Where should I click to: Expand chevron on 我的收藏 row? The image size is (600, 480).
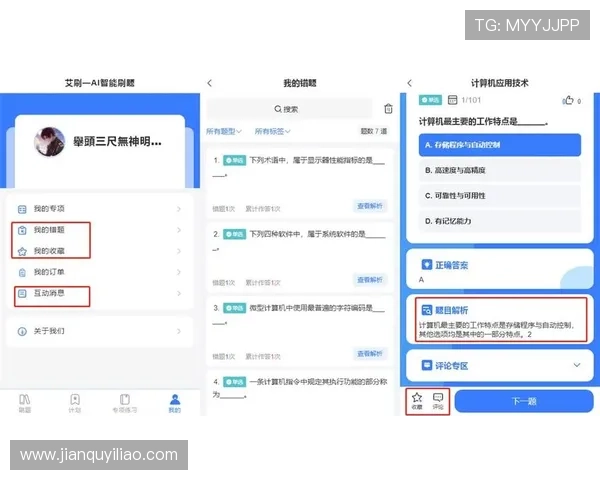[179, 251]
